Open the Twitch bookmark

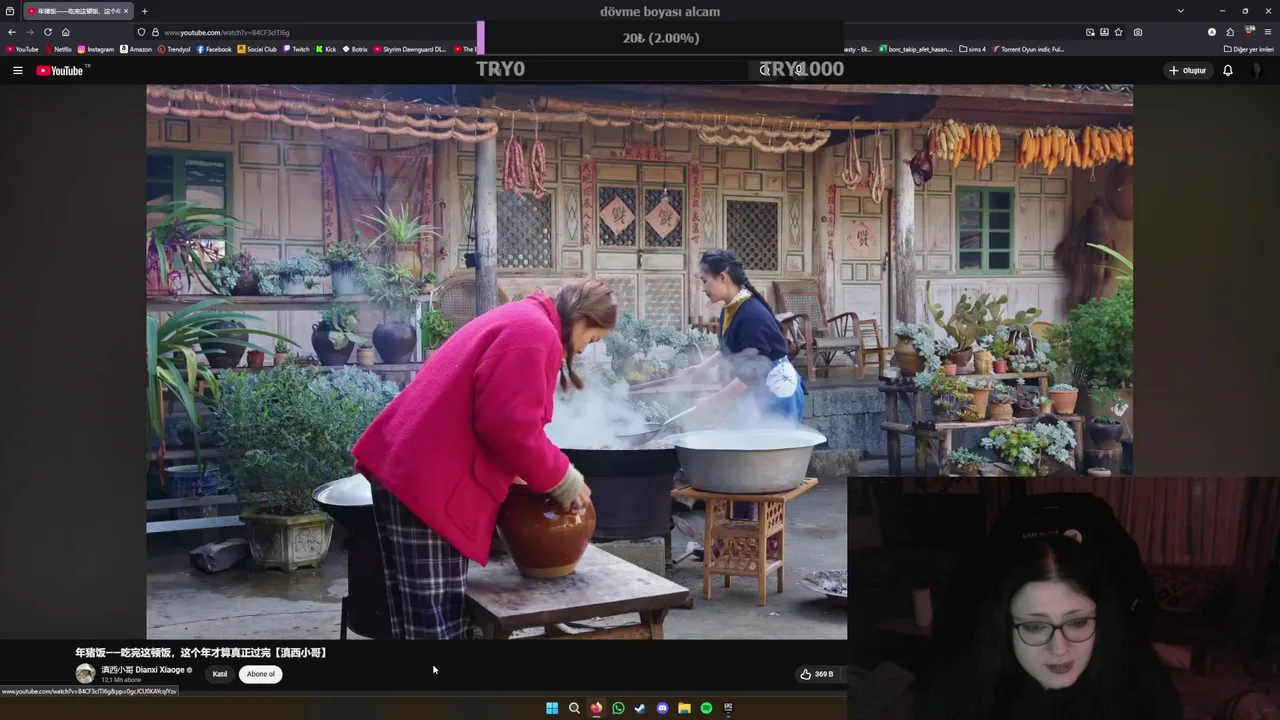[296, 49]
